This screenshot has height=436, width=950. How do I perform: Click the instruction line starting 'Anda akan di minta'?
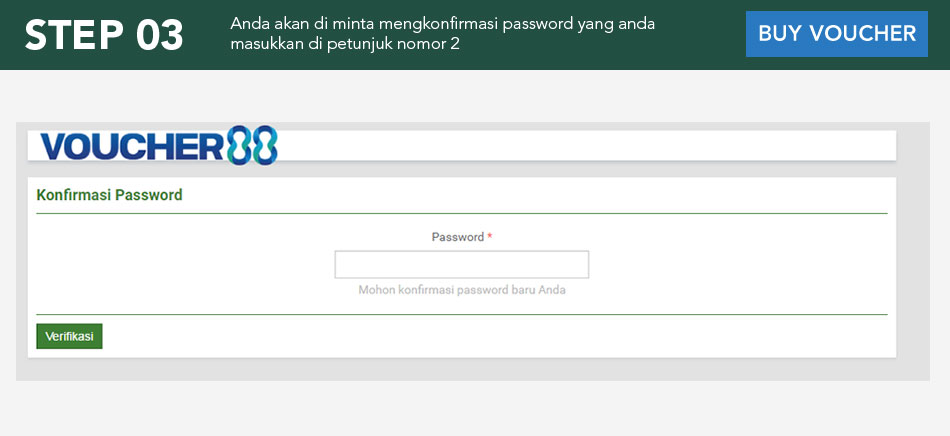[442, 23]
